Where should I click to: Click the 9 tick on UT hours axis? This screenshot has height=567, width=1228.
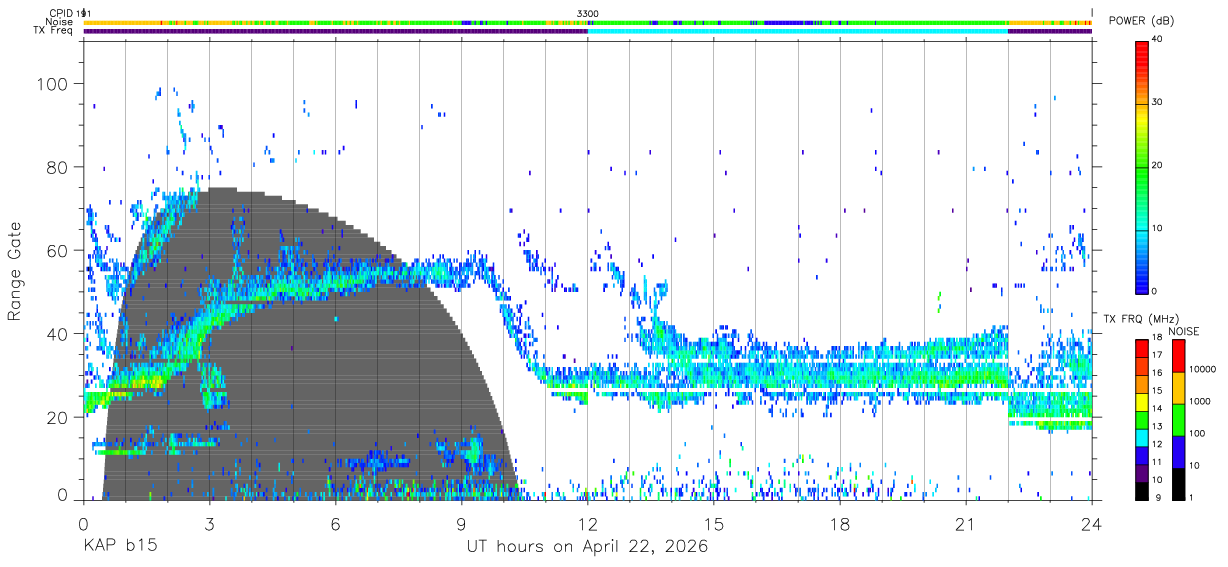point(462,524)
